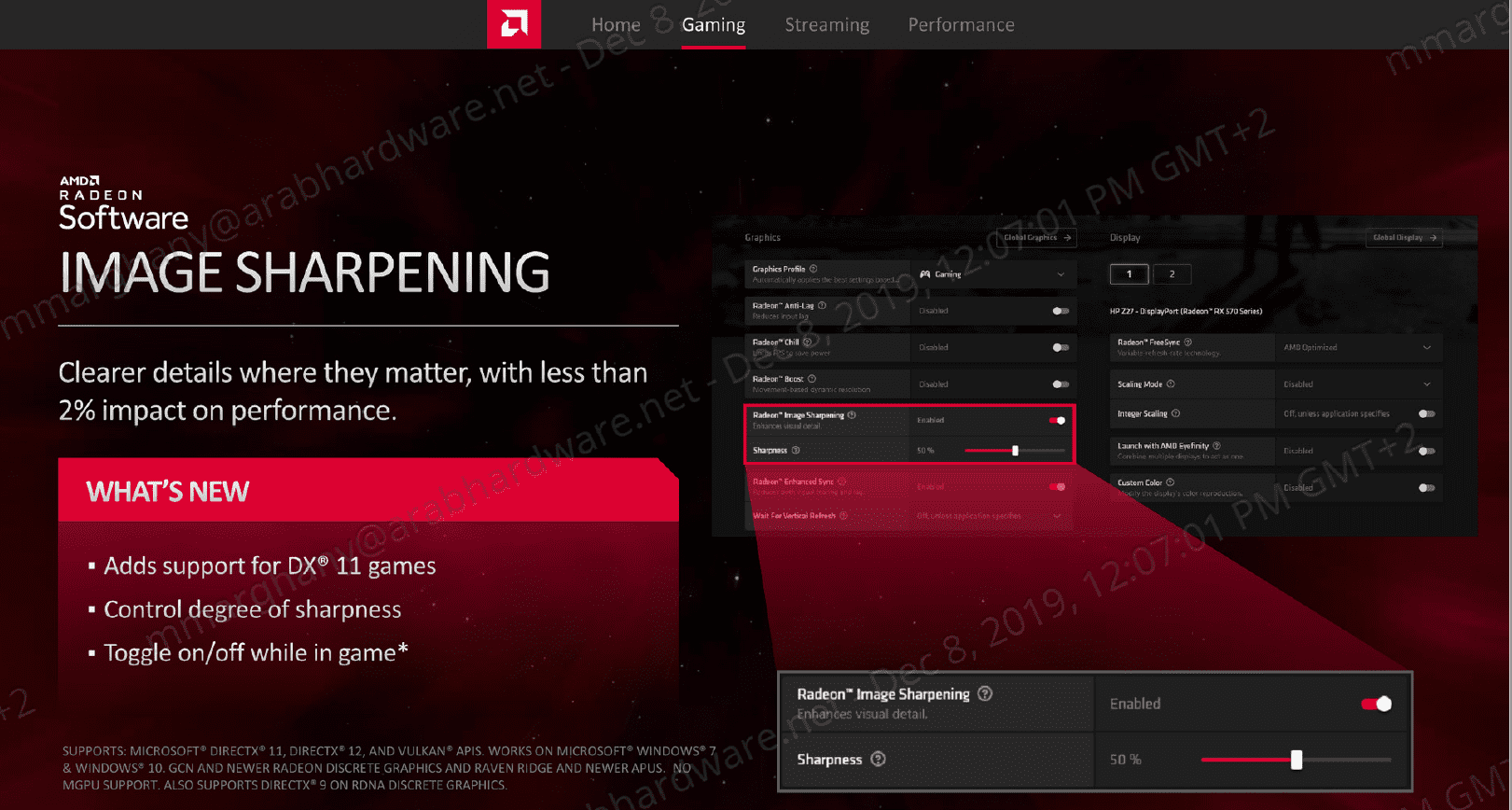The image size is (1512, 810).
Task: Toggle Radeon Boost switch
Action: click(1061, 384)
